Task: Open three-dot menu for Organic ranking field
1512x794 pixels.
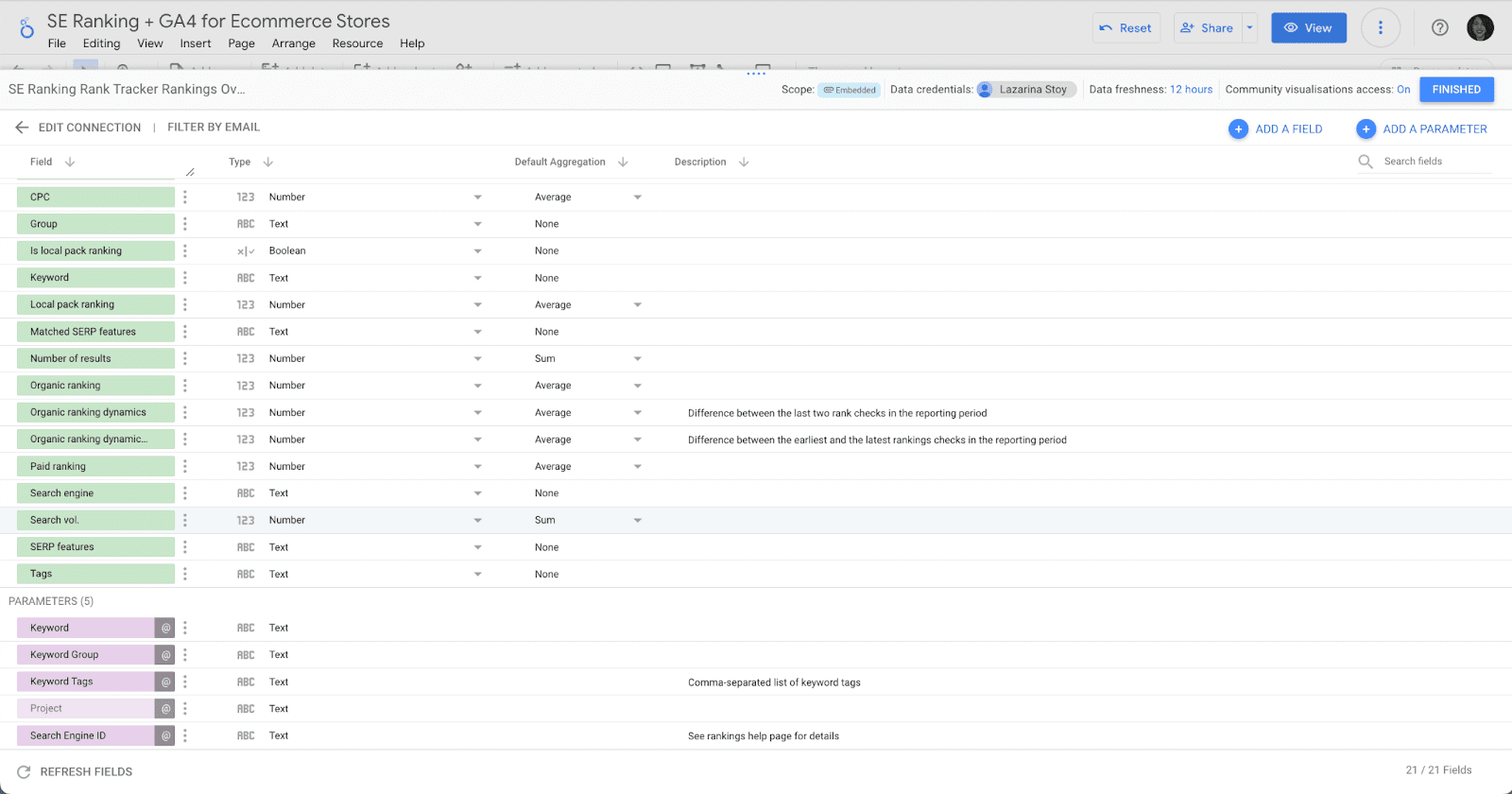Action: (x=185, y=386)
